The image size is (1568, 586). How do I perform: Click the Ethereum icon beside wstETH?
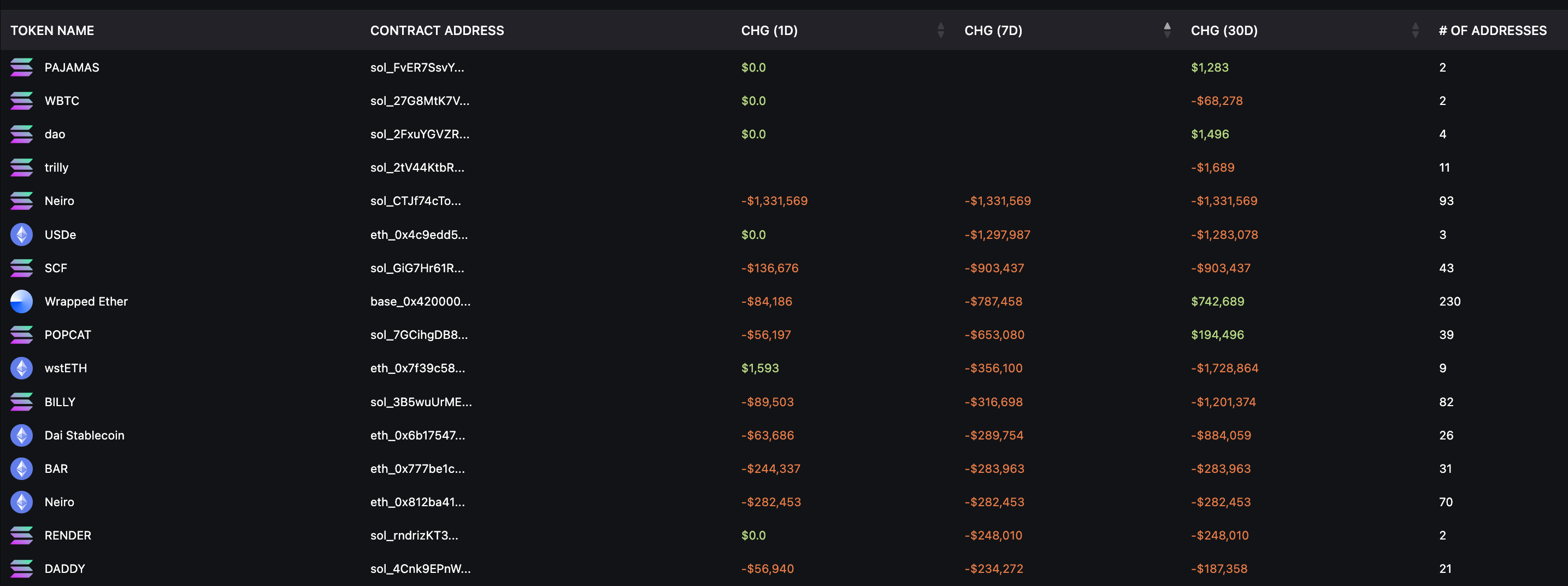(x=21, y=368)
